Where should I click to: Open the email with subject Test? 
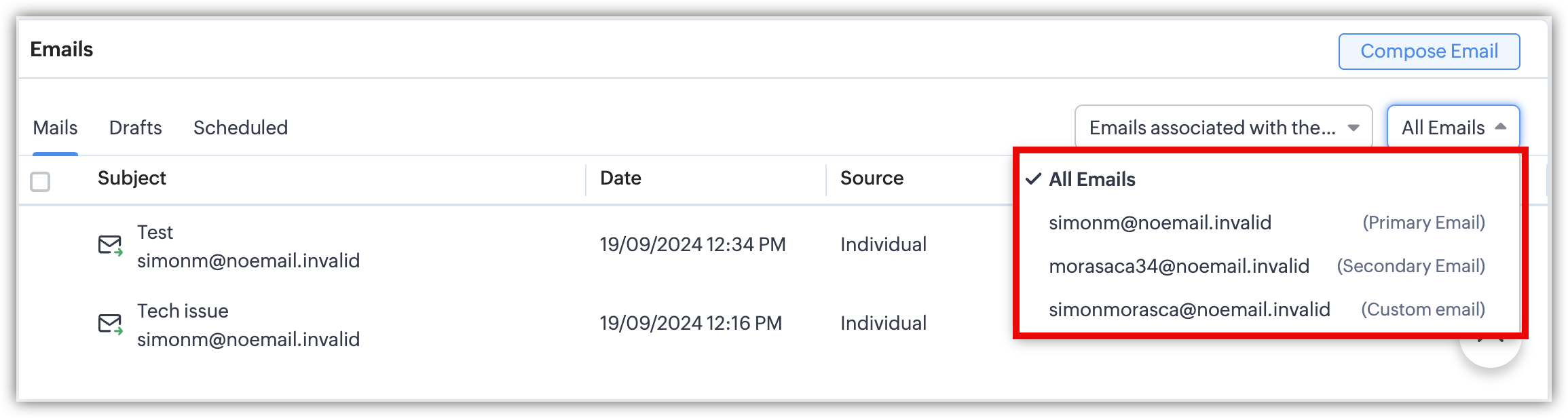155,233
